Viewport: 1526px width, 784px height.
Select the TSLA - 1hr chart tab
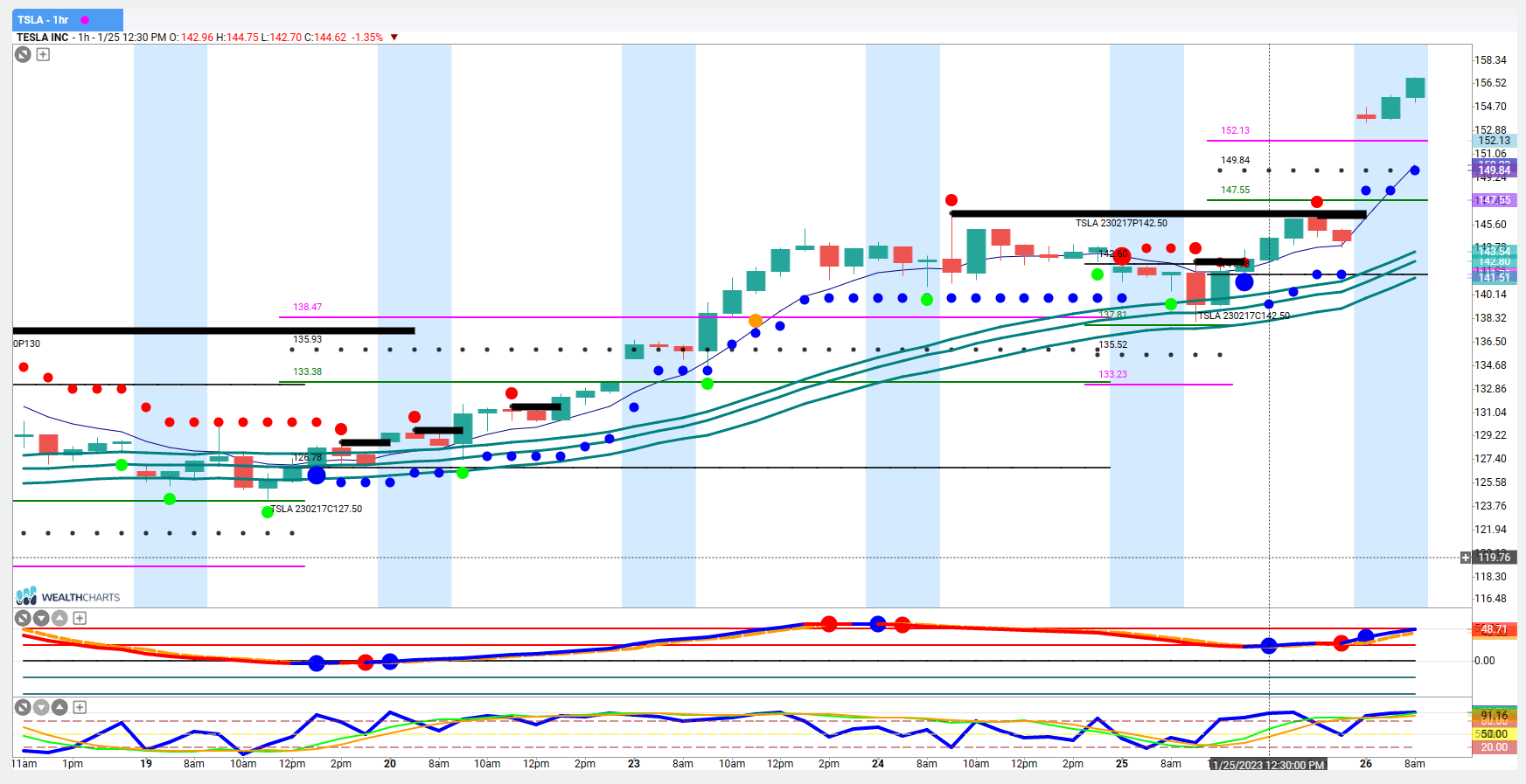click(x=67, y=19)
